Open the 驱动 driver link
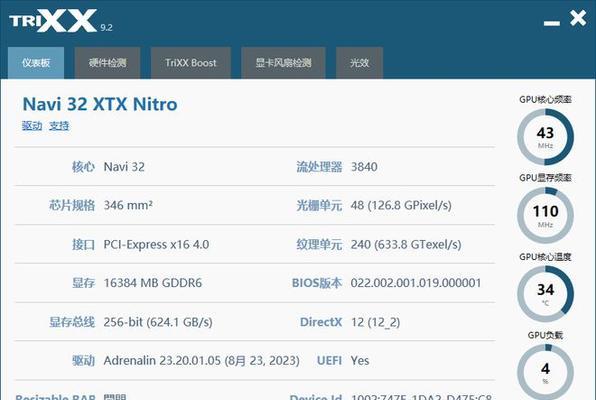Image resolution: width=596 pixels, height=400 pixels. [32, 126]
